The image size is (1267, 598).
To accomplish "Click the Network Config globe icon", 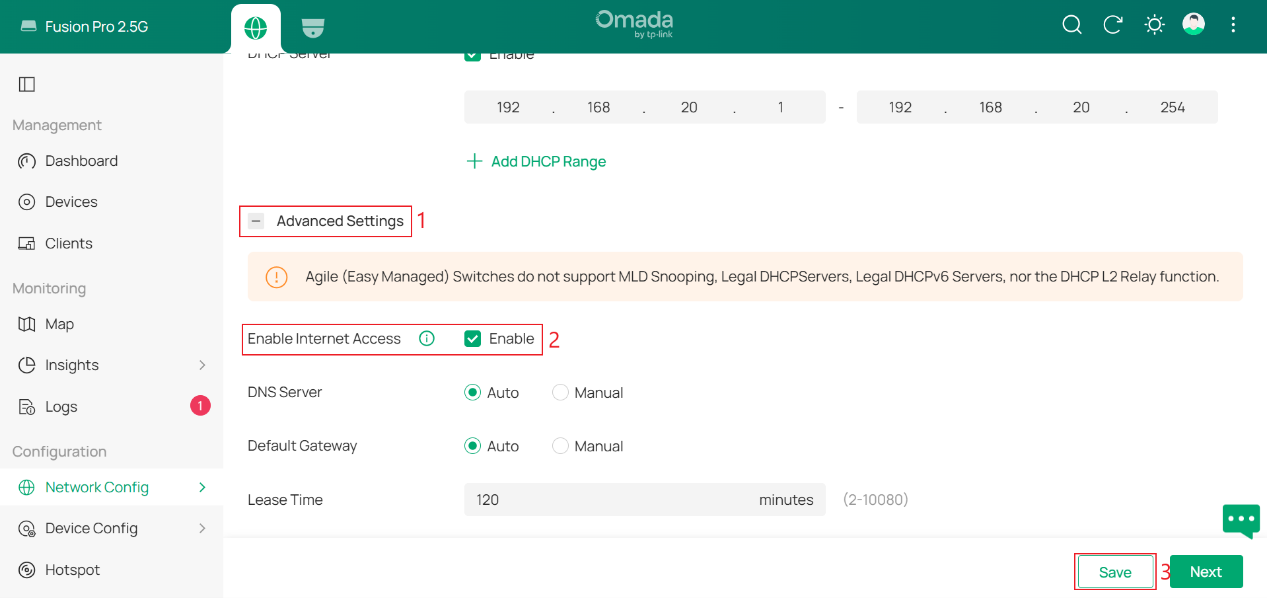I will (x=27, y=488).
